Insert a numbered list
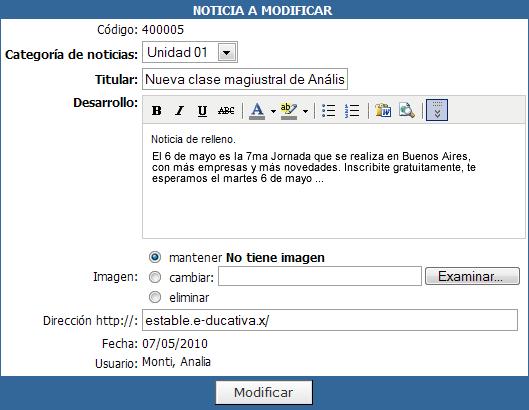The height and width of the screenshot is (410, 529). [352, 110]
